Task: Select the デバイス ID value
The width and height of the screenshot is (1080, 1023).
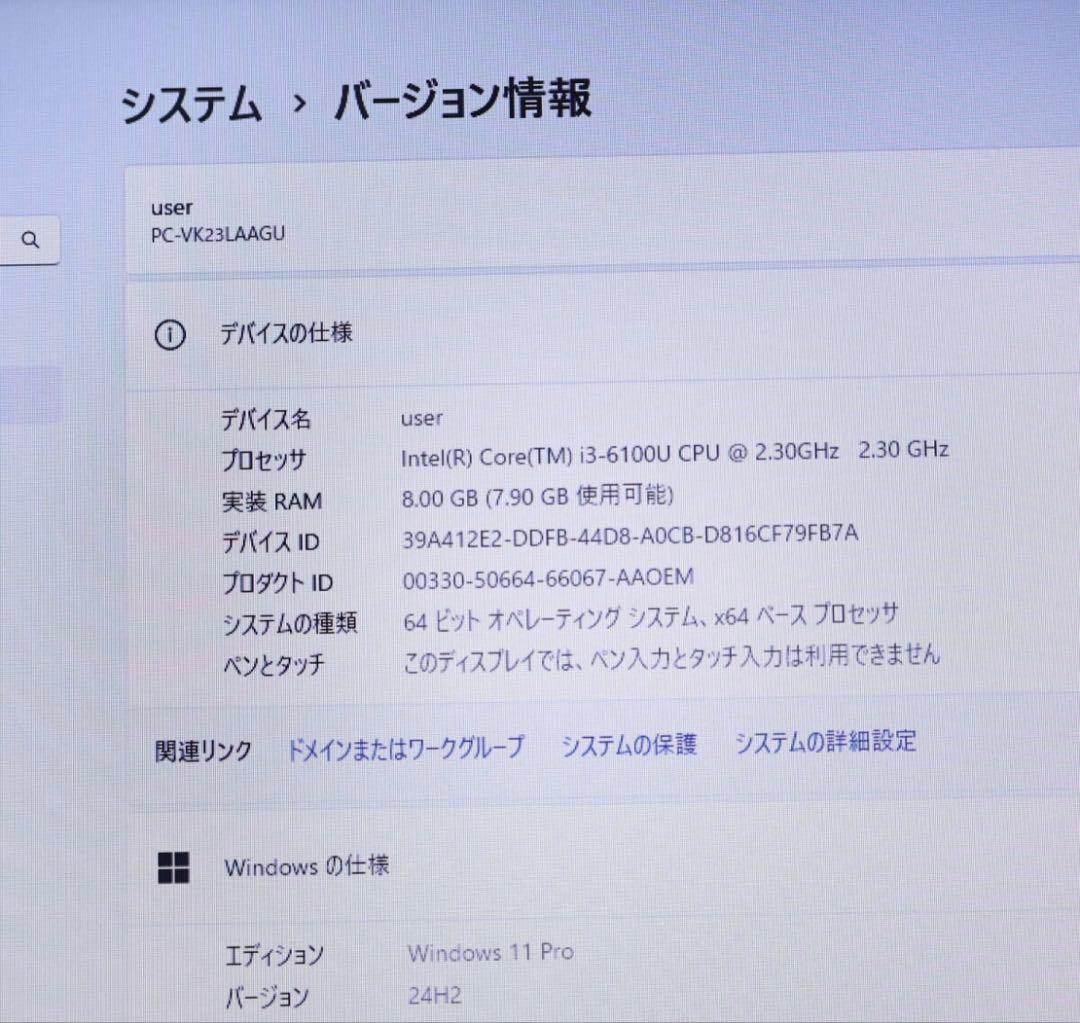Action: tap(628, 534)
